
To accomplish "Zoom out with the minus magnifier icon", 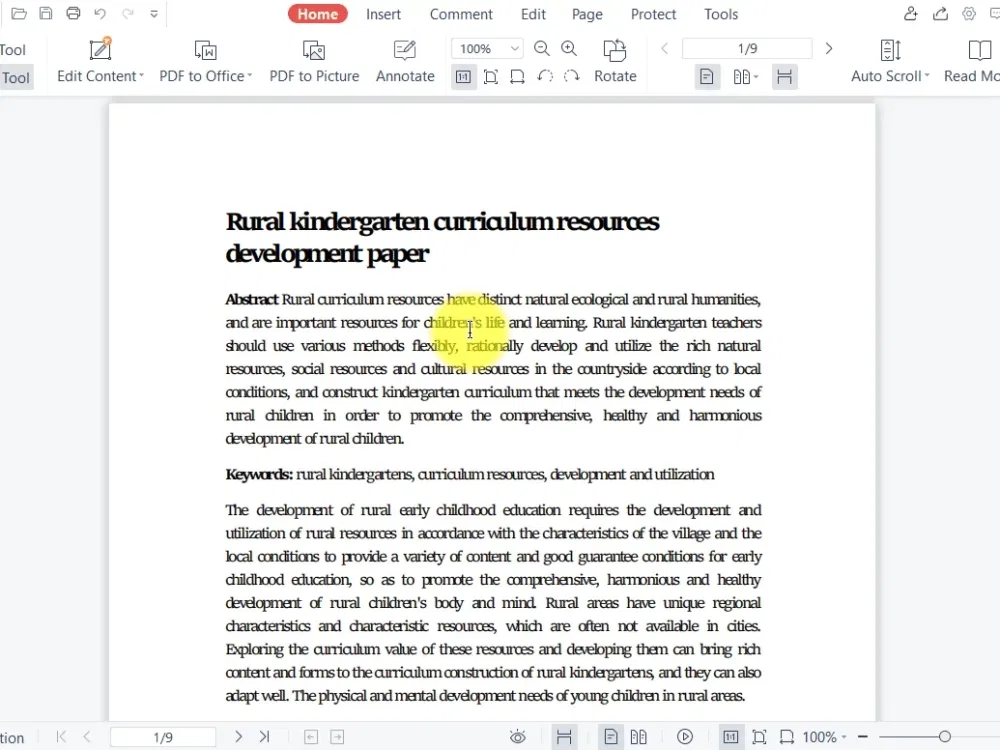I will click(x=541, y=48).
